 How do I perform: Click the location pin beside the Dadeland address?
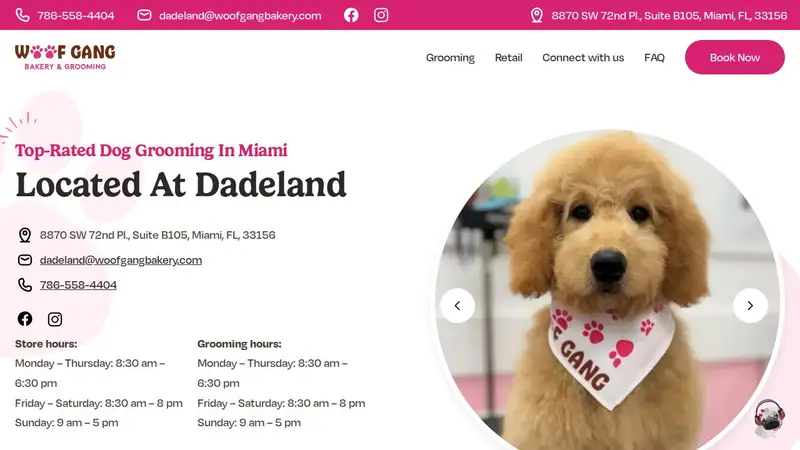(x=24, y=235)
